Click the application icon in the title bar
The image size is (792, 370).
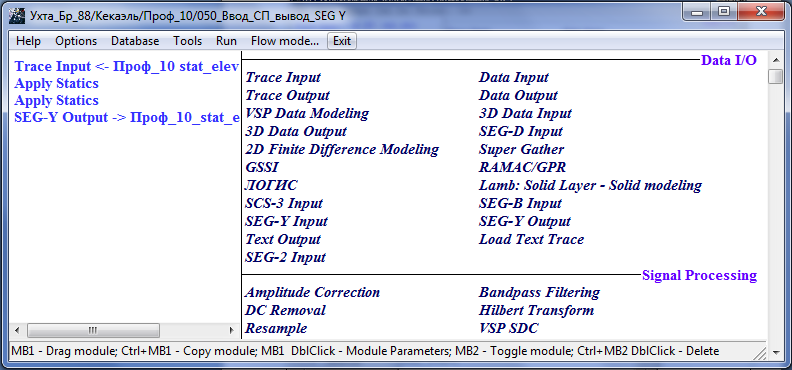point(17,16)
